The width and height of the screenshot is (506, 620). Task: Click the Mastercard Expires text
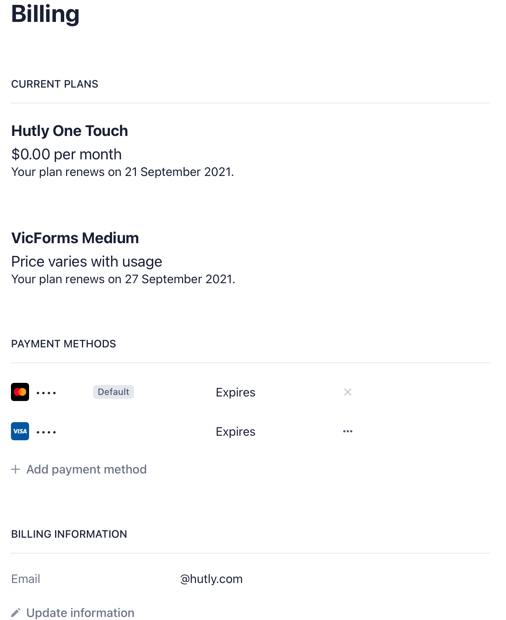(x=236, y=393)
